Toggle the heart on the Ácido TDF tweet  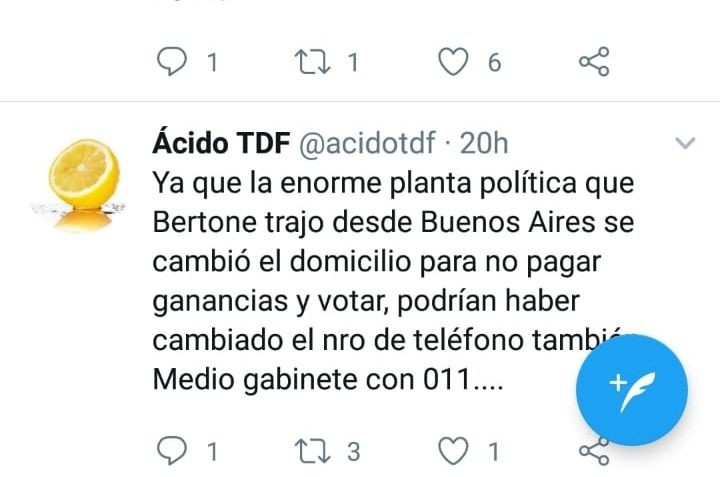pos(453,451)
